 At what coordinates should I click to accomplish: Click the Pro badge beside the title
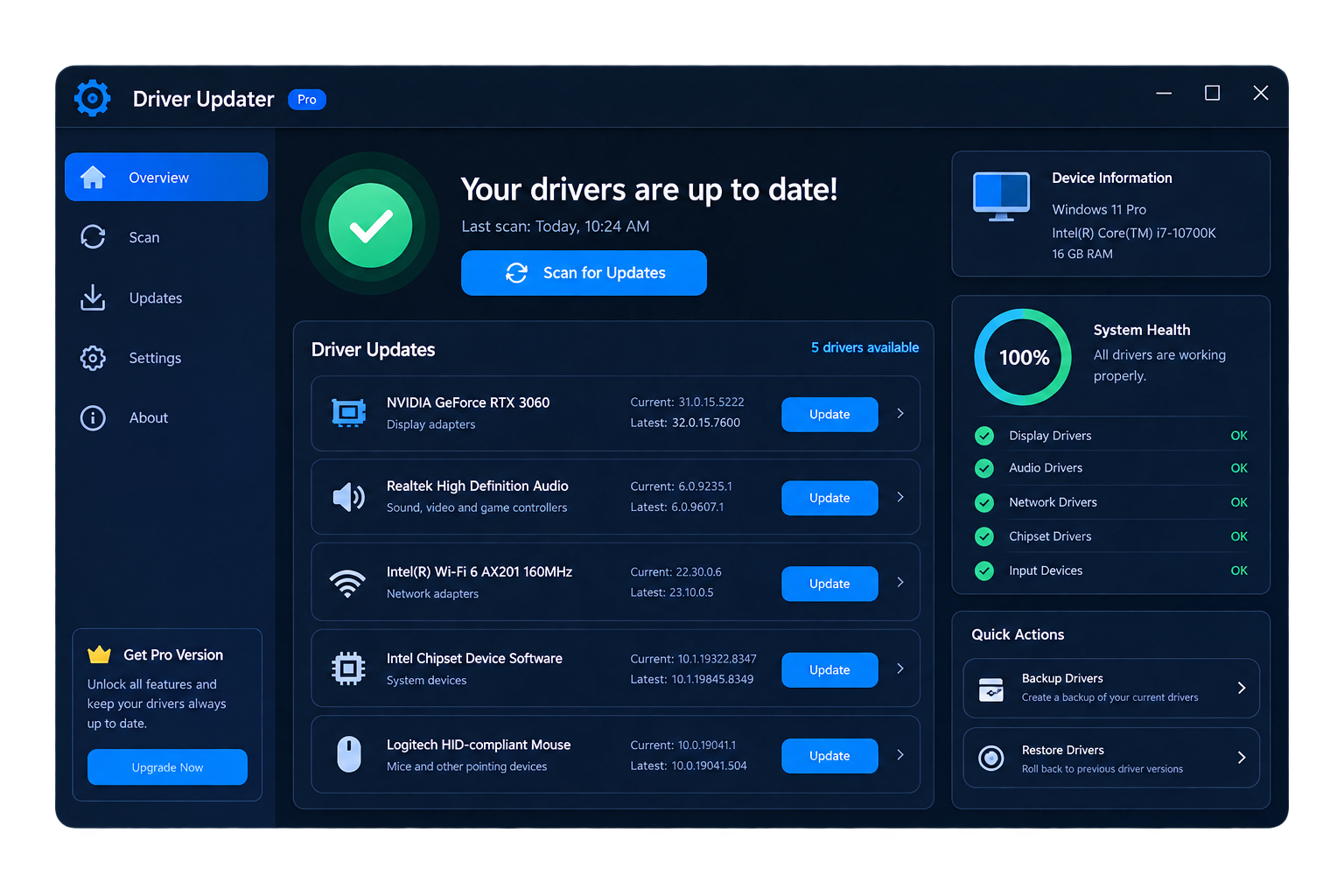coord(307,100)
